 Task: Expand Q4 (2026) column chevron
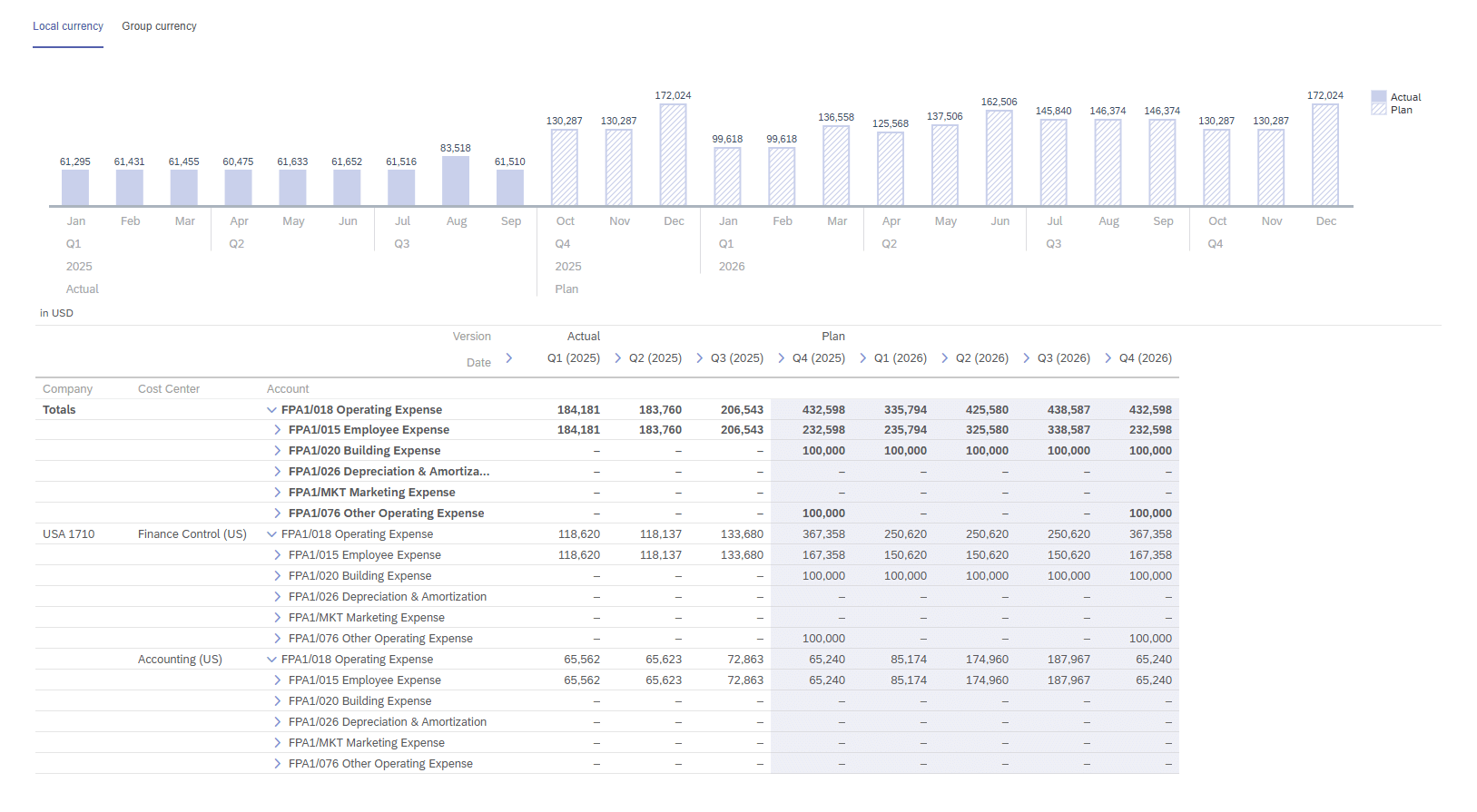point(1108,358)
